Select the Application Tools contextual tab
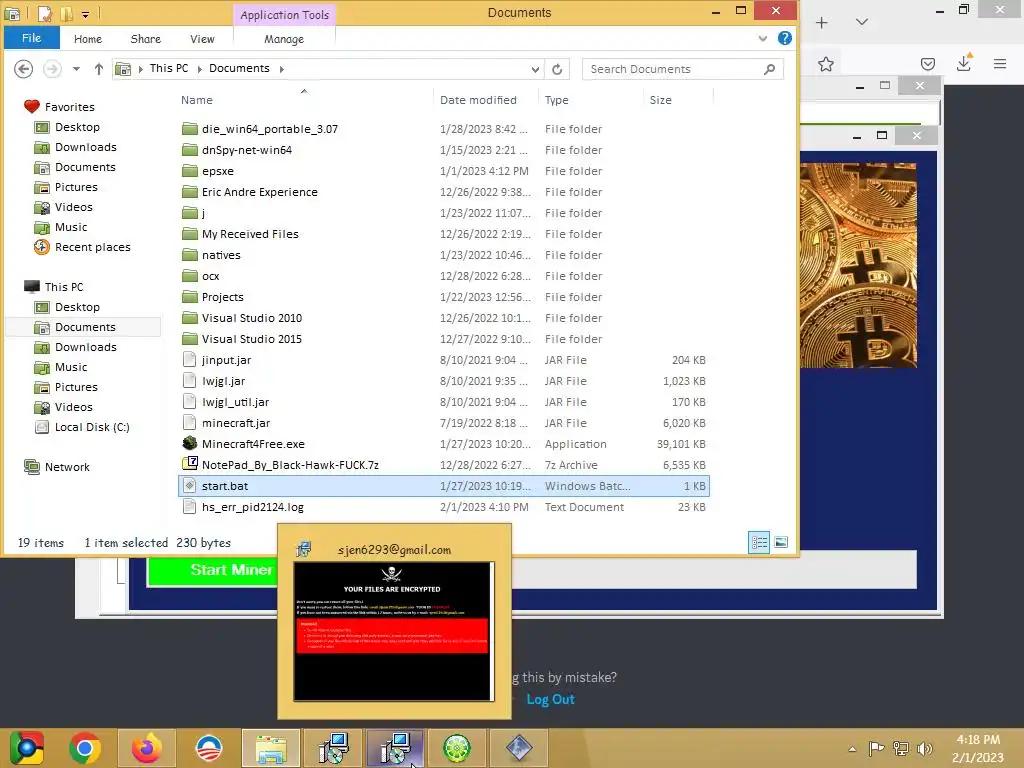The height and width of the screenshot is (768, 1024). pyautogui.click(x=284, y=15)
